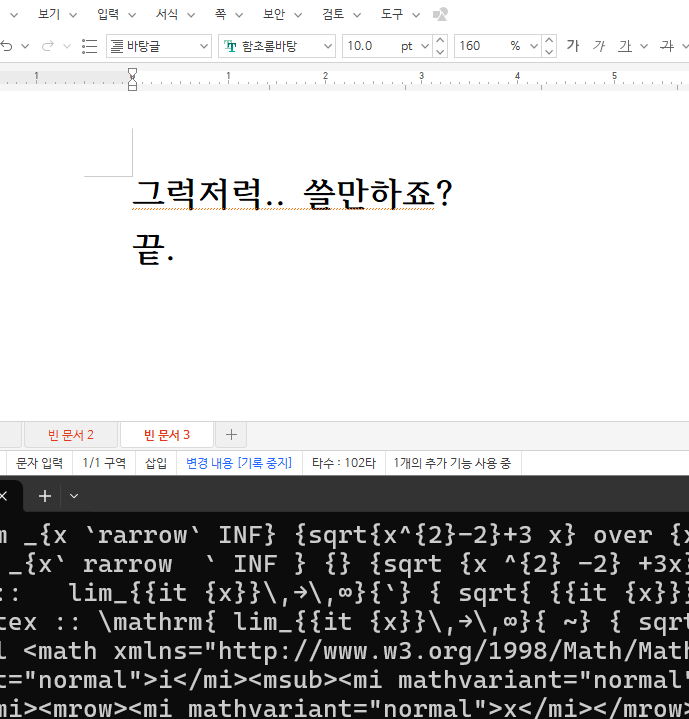Expand underline style dropdown arrow

pyautogui.click(x=644, y=46)
